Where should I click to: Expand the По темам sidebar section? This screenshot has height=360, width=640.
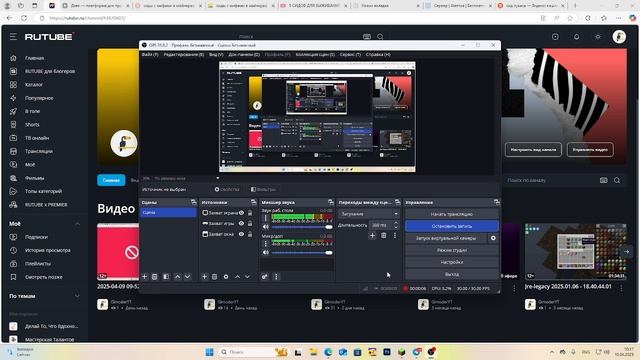pyautogui.click(x=77, y=296)
